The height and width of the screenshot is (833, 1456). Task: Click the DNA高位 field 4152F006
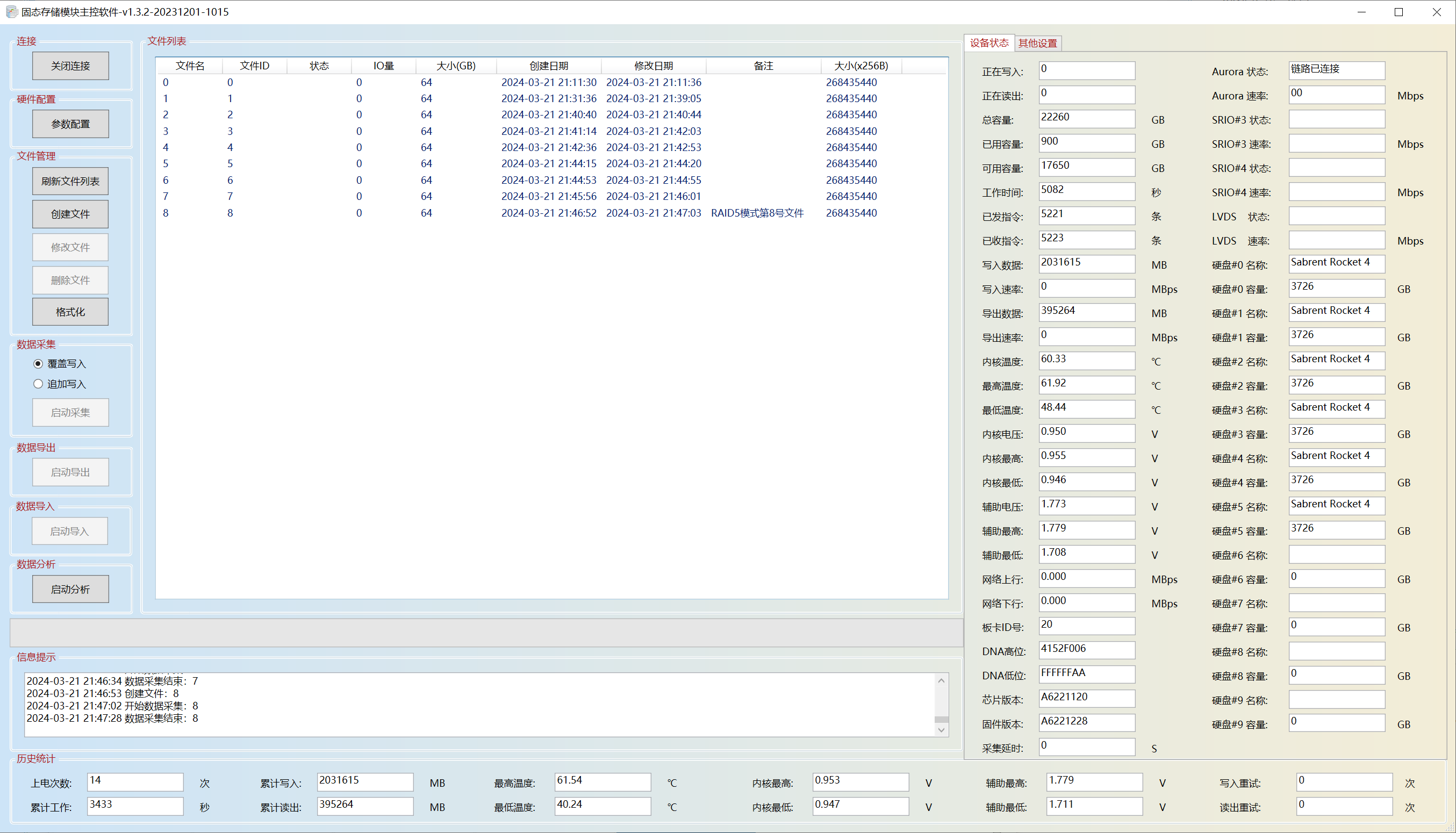[x=1086, y=650]
